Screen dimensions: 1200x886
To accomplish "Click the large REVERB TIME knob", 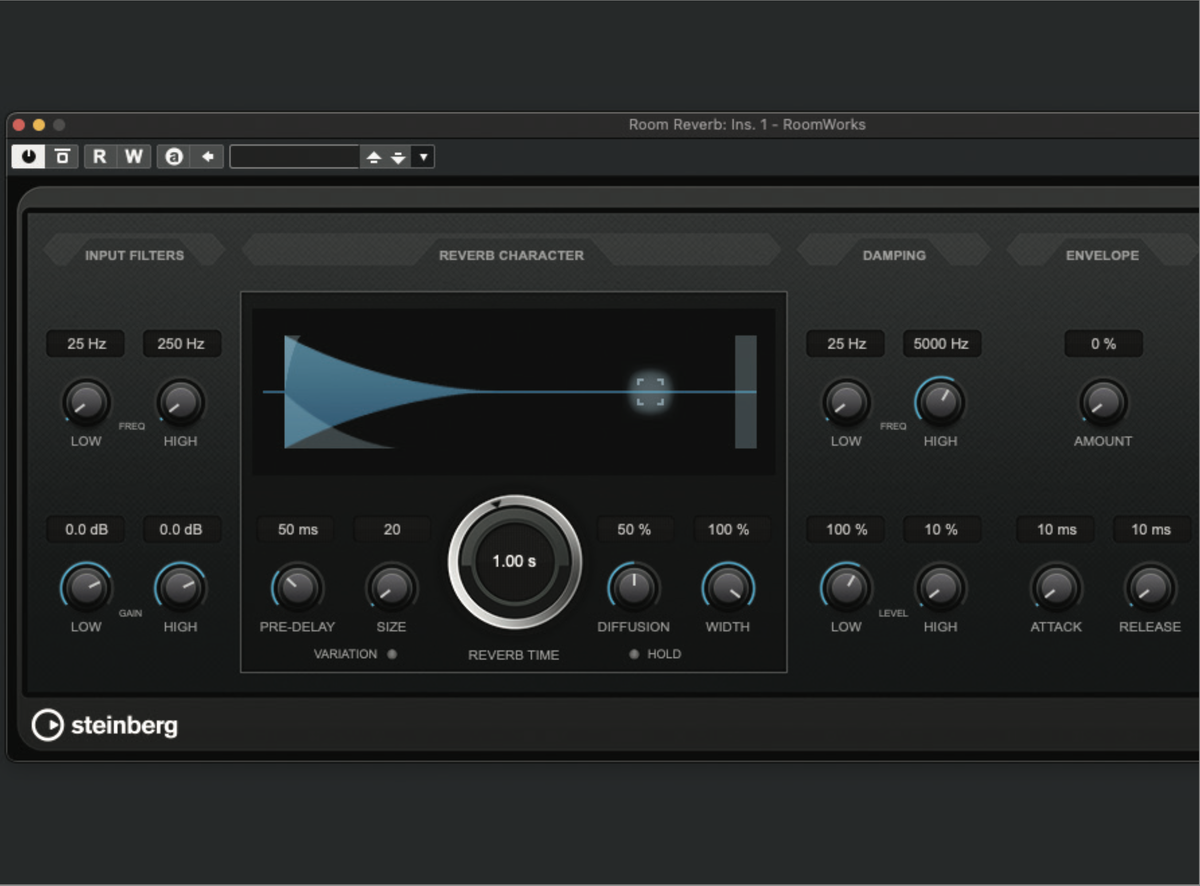I will pyautogui.click(x=513, y=561).
